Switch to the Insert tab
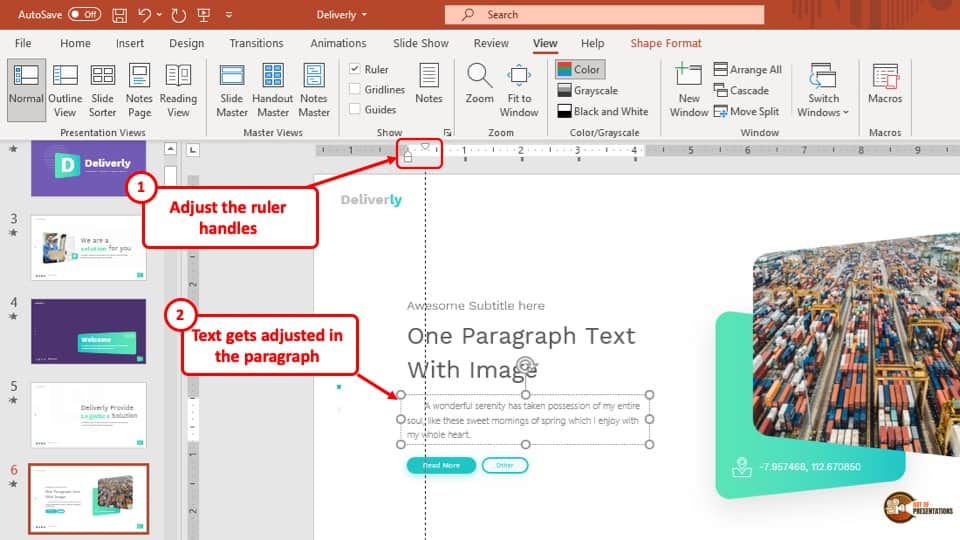 point(130,43)
